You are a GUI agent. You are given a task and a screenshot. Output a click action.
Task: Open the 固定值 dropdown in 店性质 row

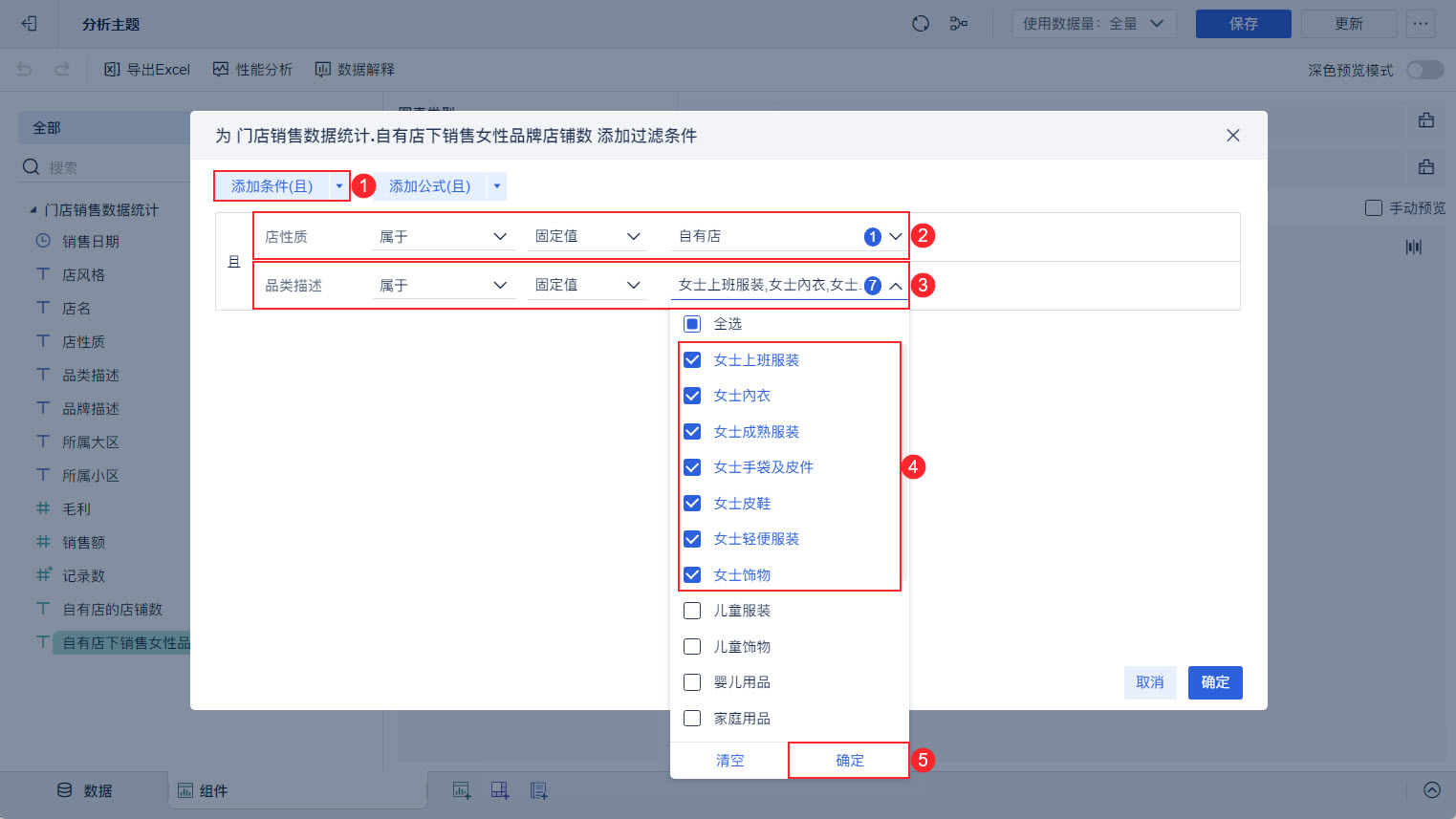[x=587, y=236]
